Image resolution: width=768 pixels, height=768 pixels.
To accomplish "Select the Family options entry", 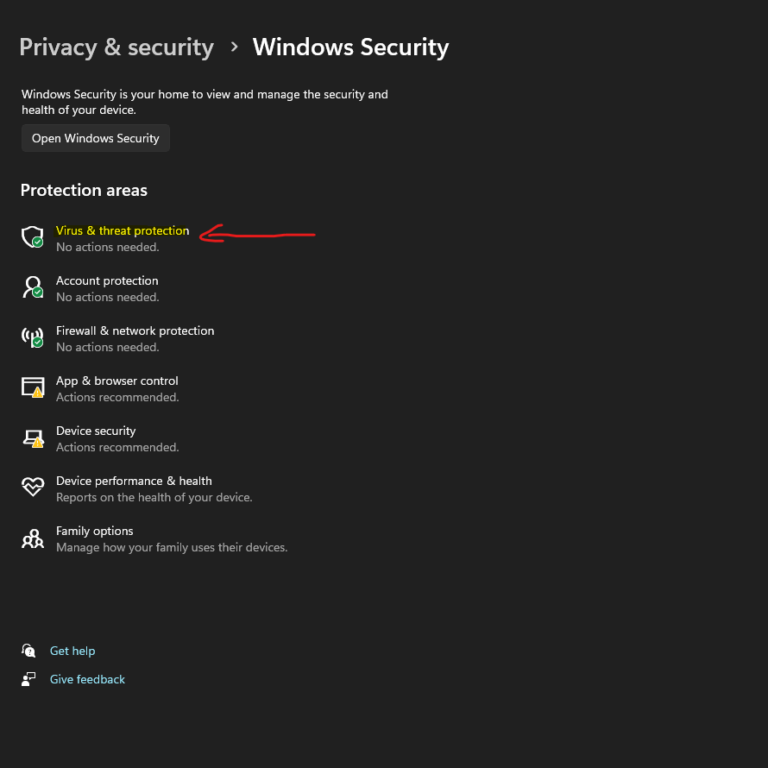I will (94, 531).
